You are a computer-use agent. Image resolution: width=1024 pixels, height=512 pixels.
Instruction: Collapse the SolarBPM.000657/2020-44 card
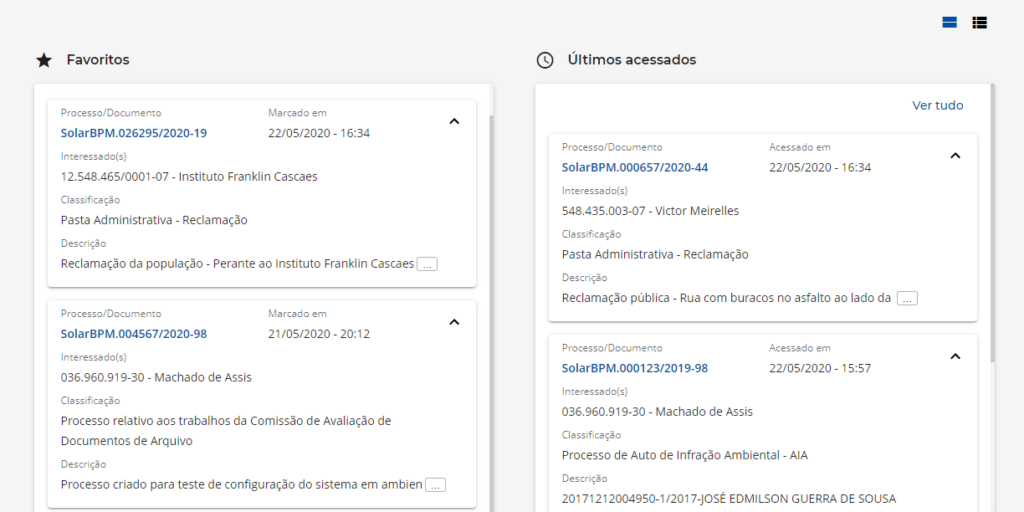click(955, 155)
